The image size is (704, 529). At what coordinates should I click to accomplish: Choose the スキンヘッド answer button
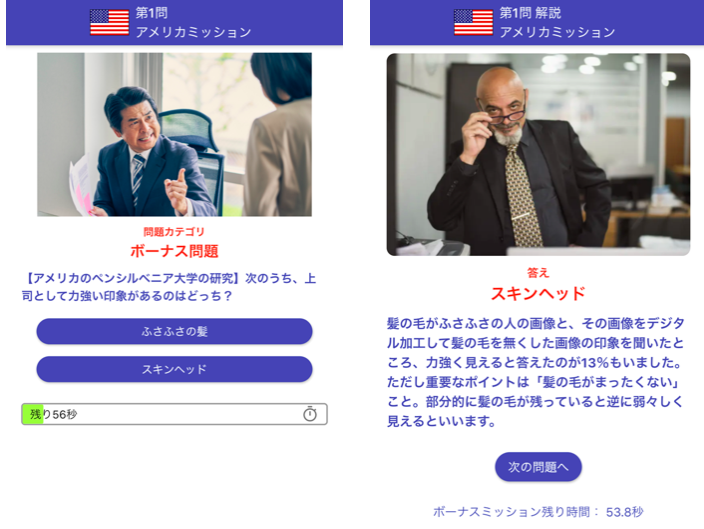point(174,369)
